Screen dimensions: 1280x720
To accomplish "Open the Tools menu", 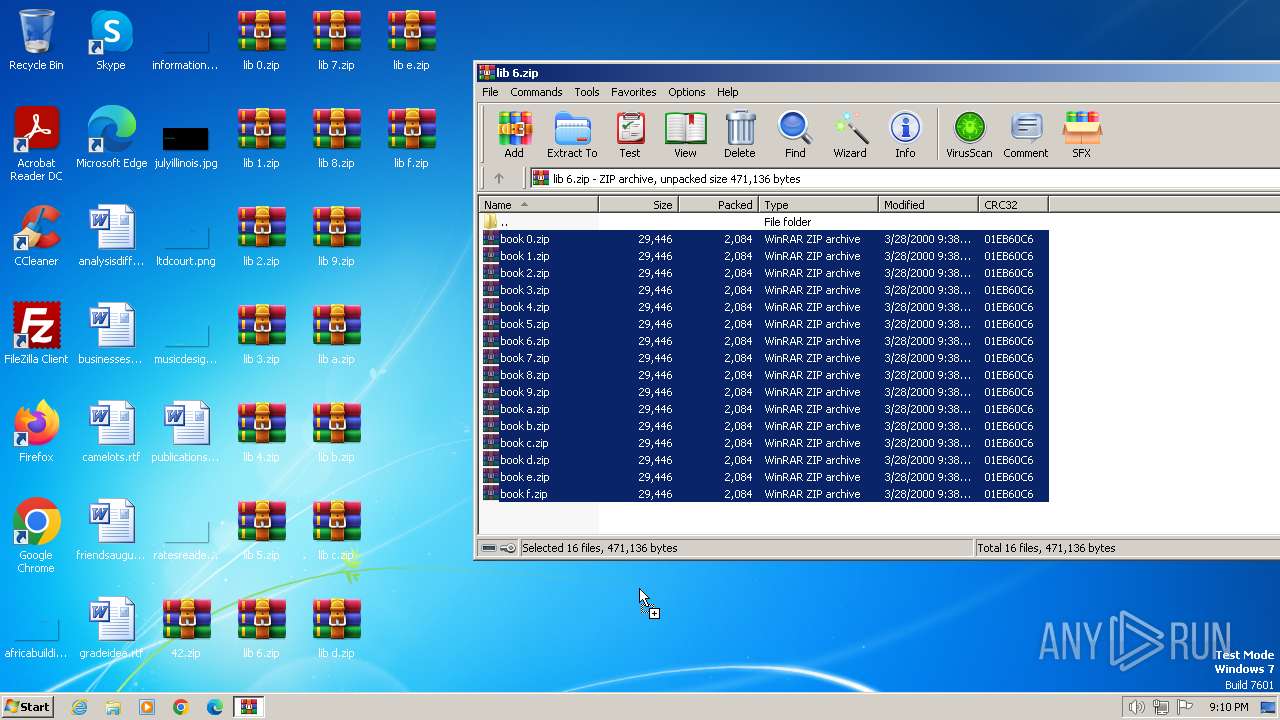I will (x=587, y=92).
